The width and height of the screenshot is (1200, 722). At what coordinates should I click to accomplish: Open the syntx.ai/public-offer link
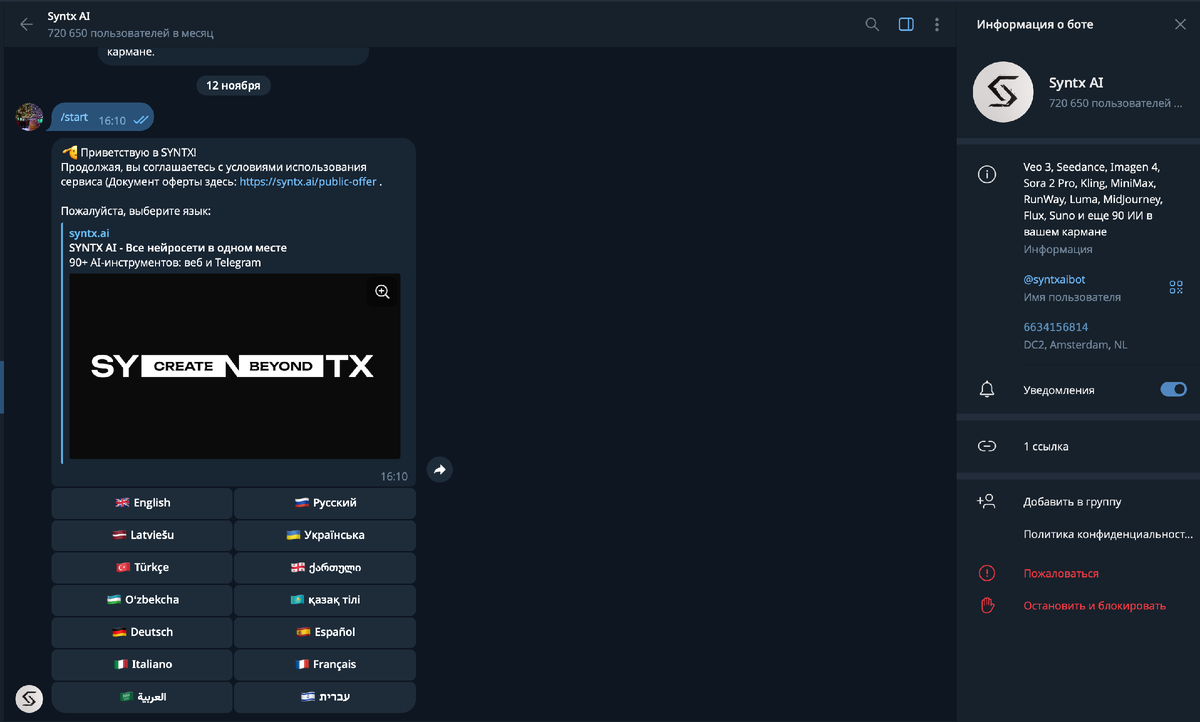308,182
